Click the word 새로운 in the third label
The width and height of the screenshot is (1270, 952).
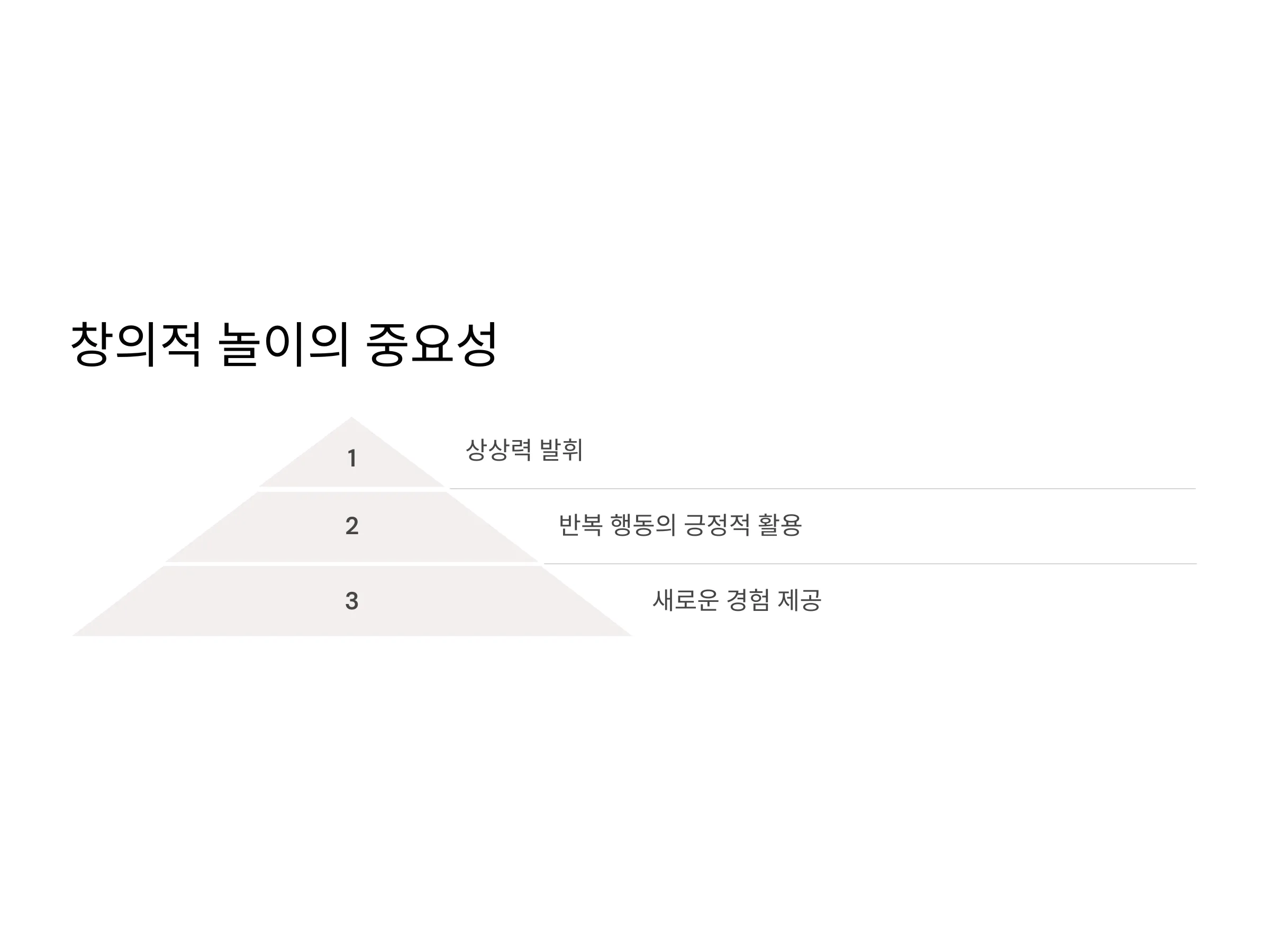pyautogui.click(x=685, y=601)
